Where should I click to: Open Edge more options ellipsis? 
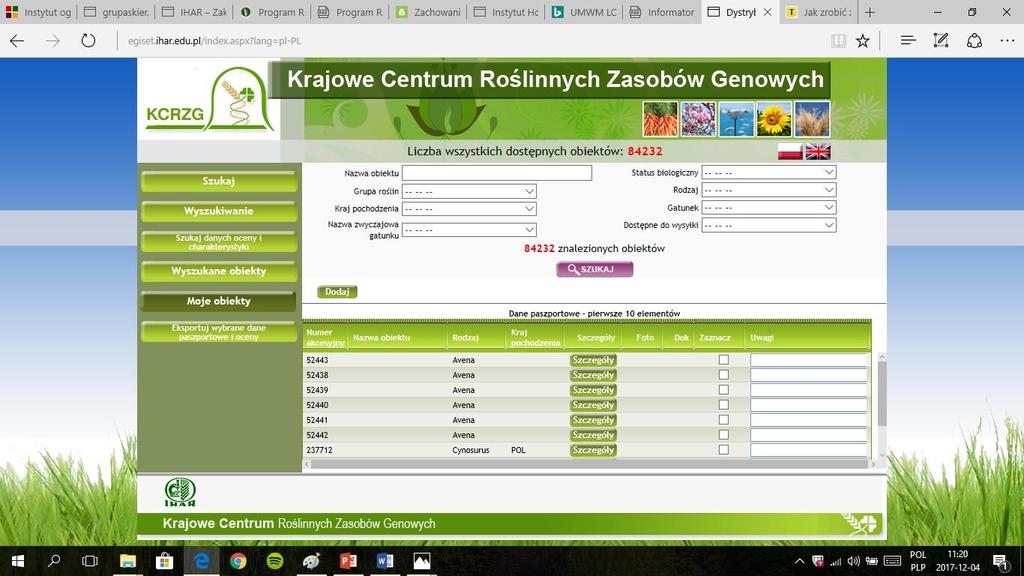coord(1007,40)
